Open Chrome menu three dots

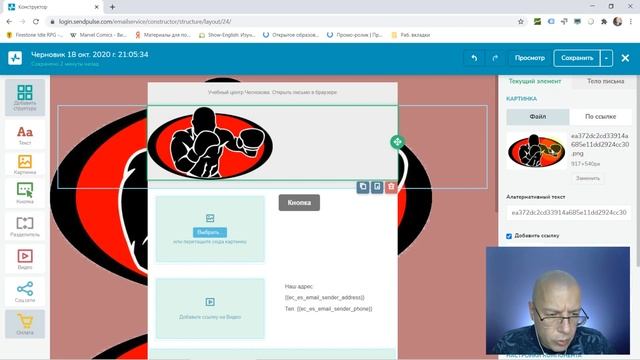[x=631, y=22]
